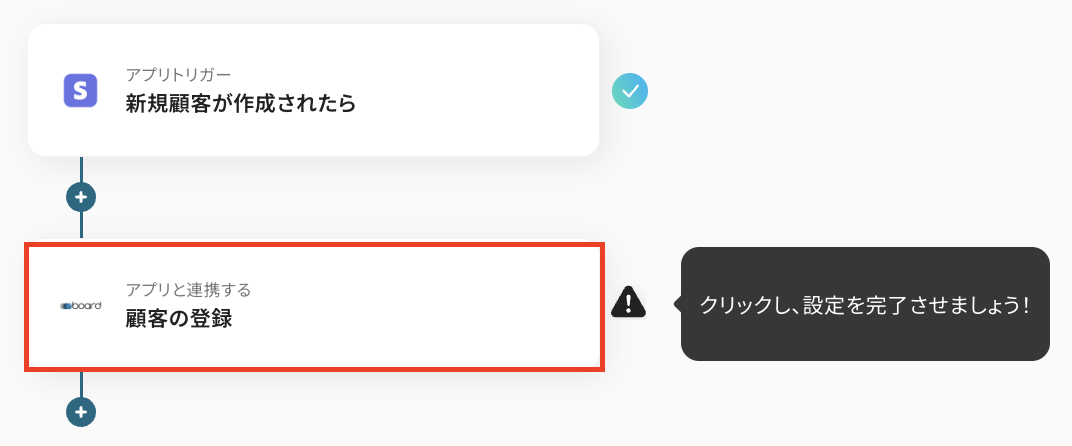Click connector line under the trigger card
Viewport: 1072px width, 446px height.
tap(81, 169)
